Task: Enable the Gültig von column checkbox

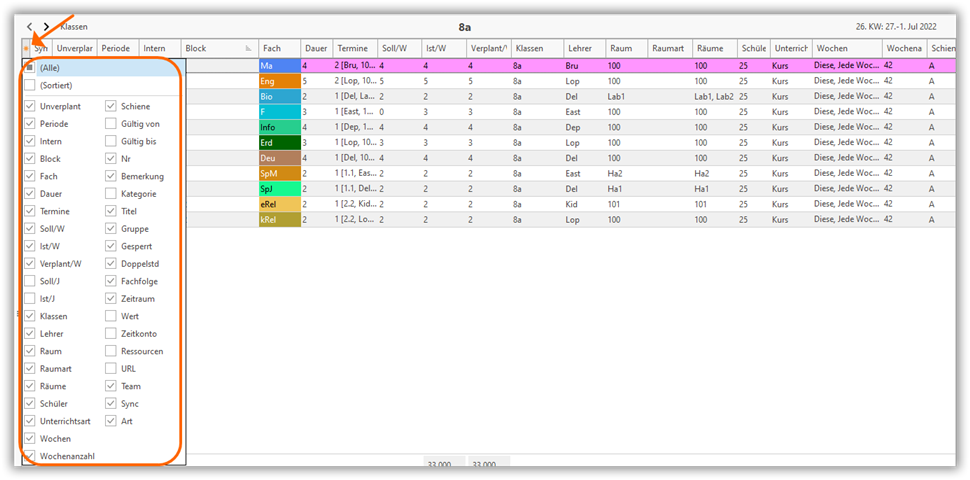Action: click(111, 124)
